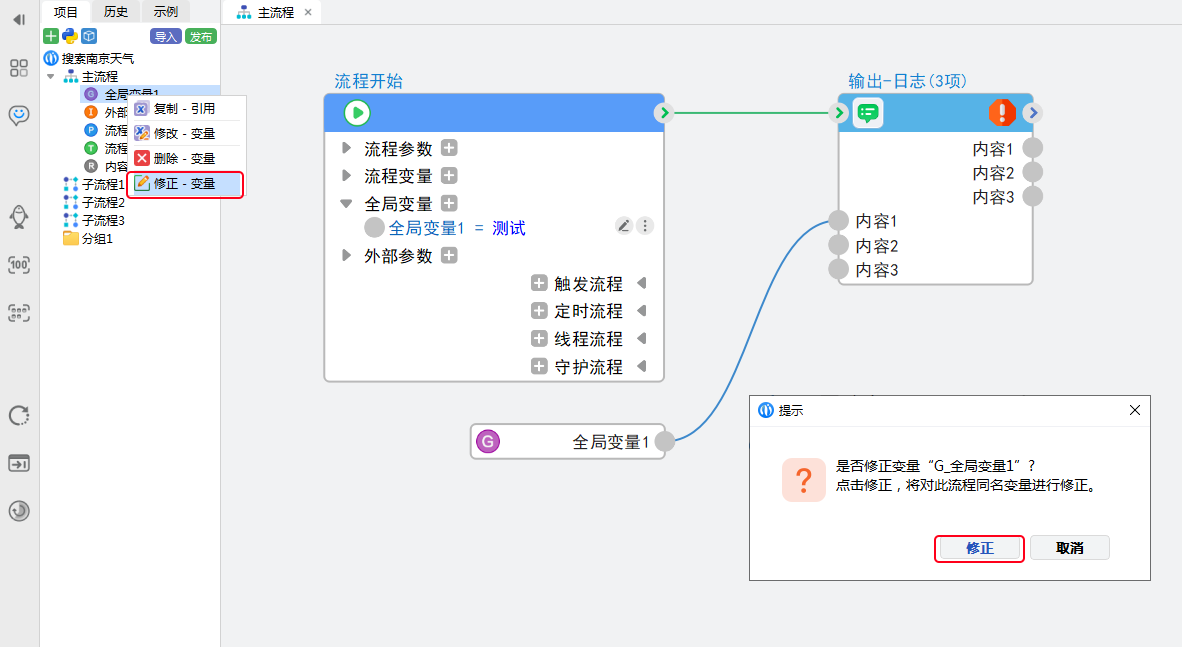
Task: Switch to the 历史 tab
Action: pyautogui.click(x=116, y=12)
